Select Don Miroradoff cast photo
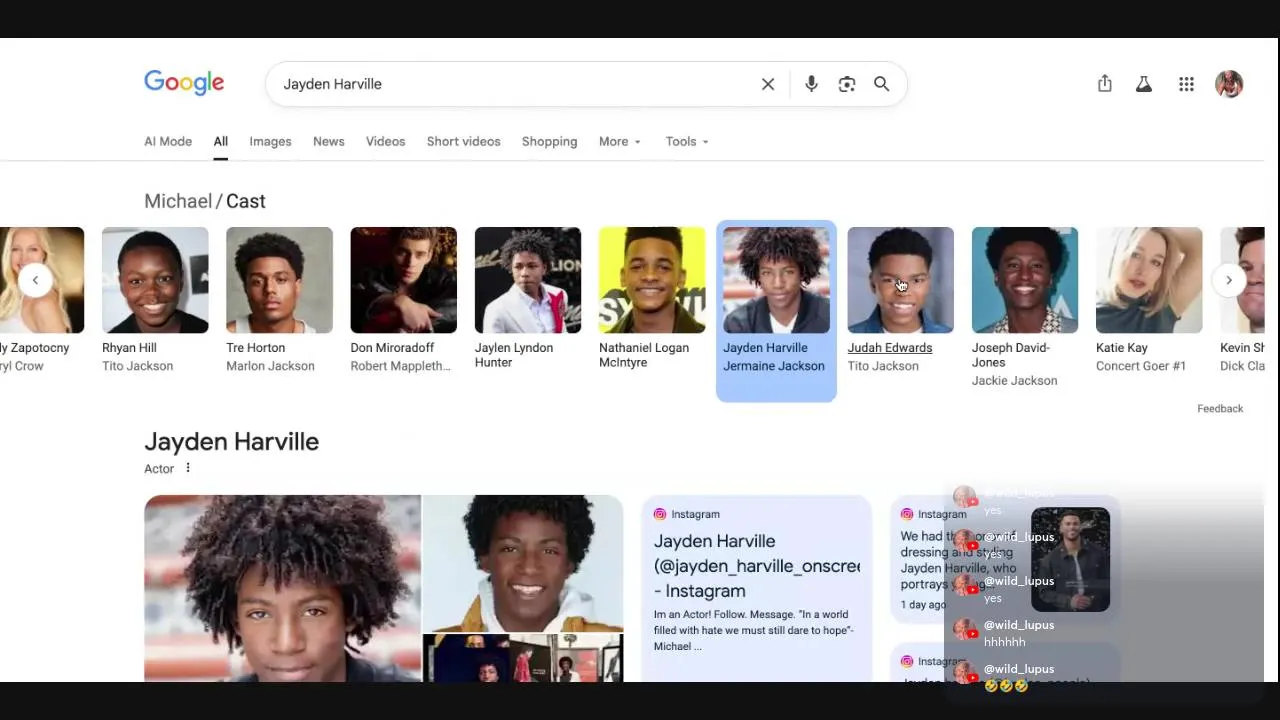 [403, 280]
